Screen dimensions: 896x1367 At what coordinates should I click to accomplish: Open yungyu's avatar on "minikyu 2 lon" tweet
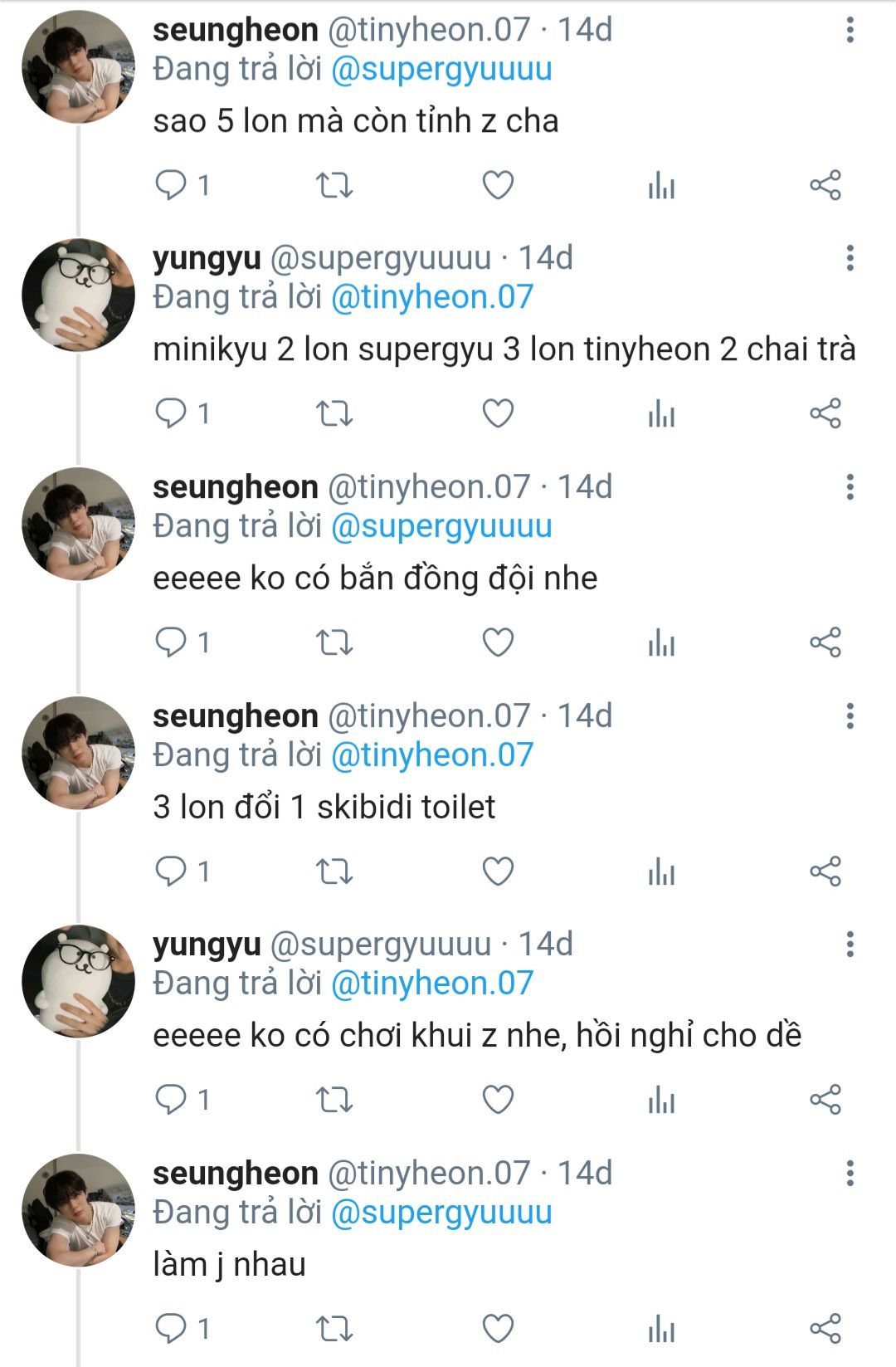(x=78, y=295)
